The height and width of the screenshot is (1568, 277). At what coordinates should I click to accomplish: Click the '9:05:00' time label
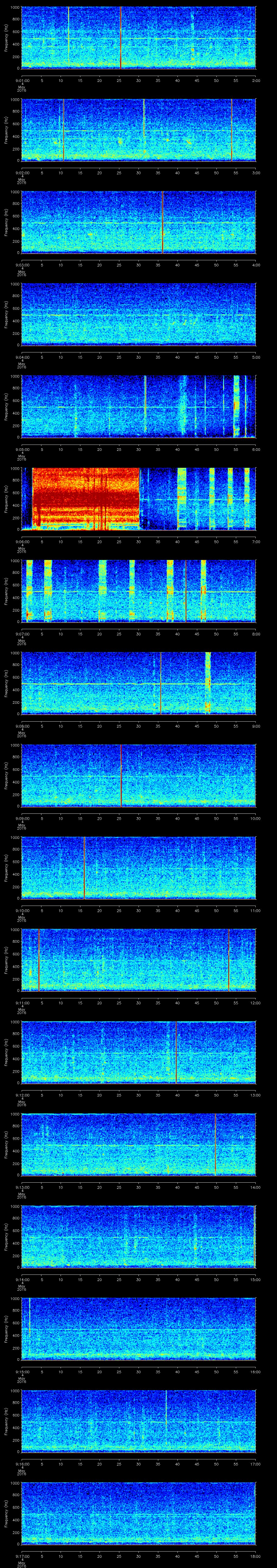[22, 449]
